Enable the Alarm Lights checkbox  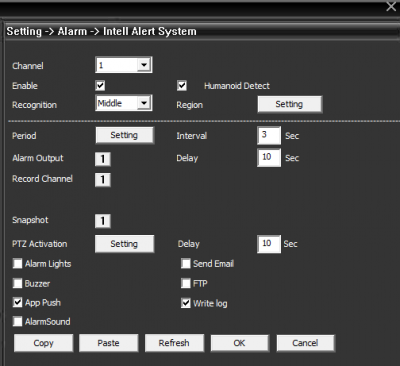pyautogui.click(x=17, y=263)
